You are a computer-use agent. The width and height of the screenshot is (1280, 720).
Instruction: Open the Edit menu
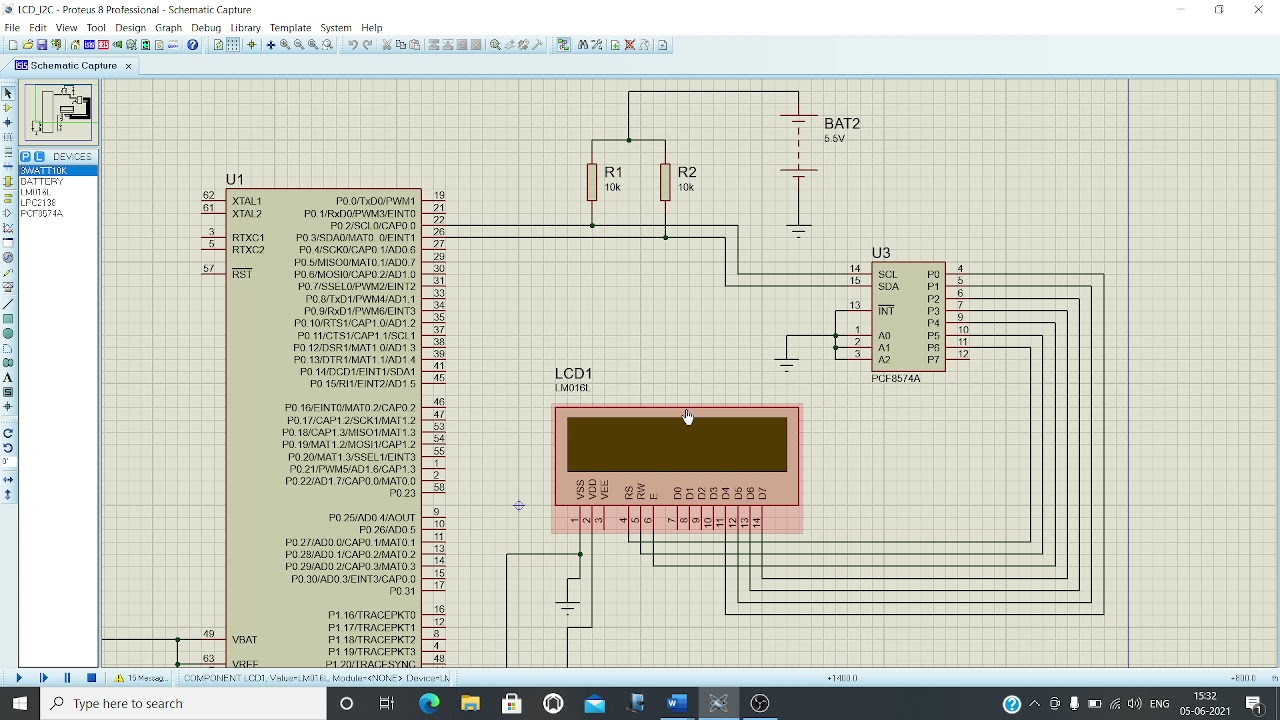coord(38,28)
